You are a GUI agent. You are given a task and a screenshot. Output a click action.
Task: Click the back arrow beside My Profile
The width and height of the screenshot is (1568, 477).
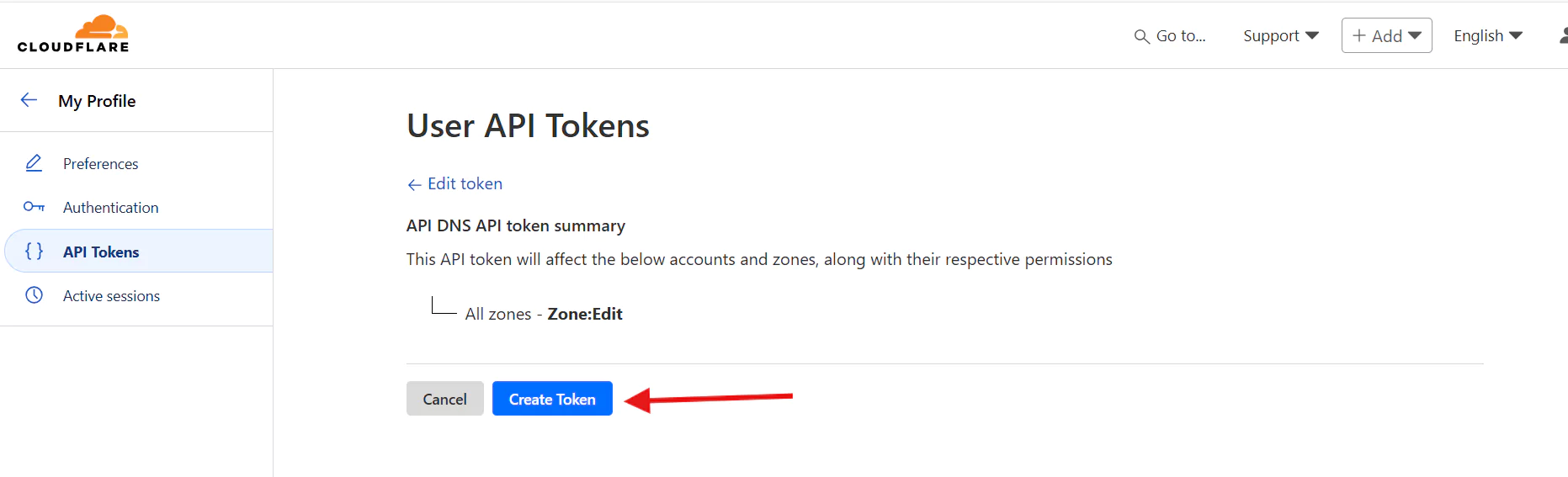coord(29,100)
